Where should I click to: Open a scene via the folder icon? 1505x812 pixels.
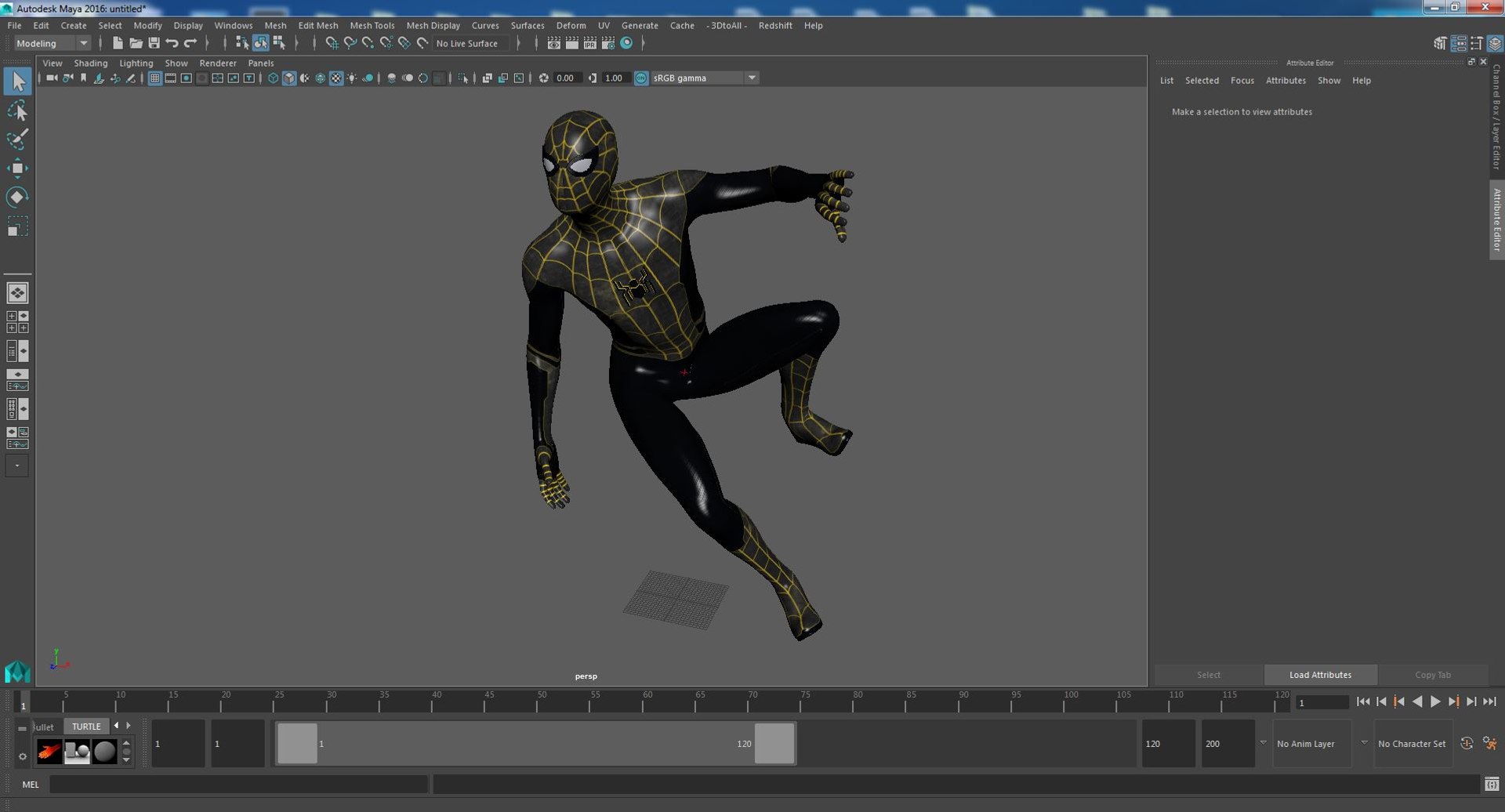pyautogui.click(x=136, y=43)
